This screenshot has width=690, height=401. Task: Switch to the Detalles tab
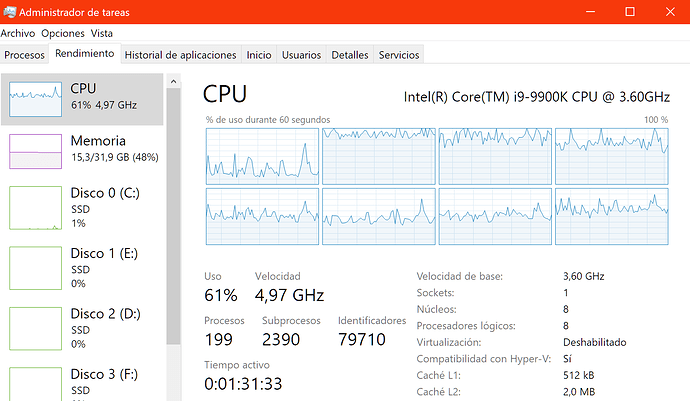point(350,55)
